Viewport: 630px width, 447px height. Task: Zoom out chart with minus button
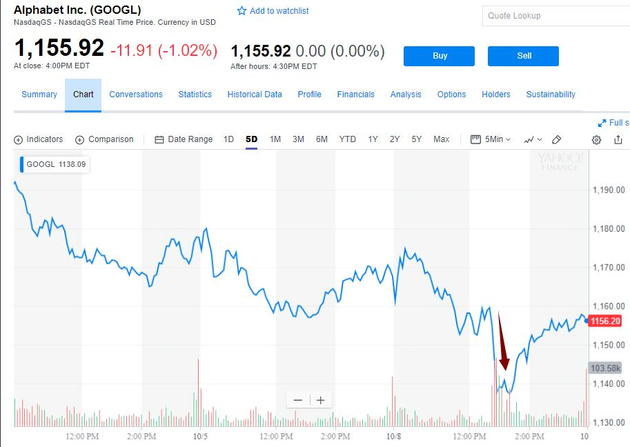(x=298, y=400)
